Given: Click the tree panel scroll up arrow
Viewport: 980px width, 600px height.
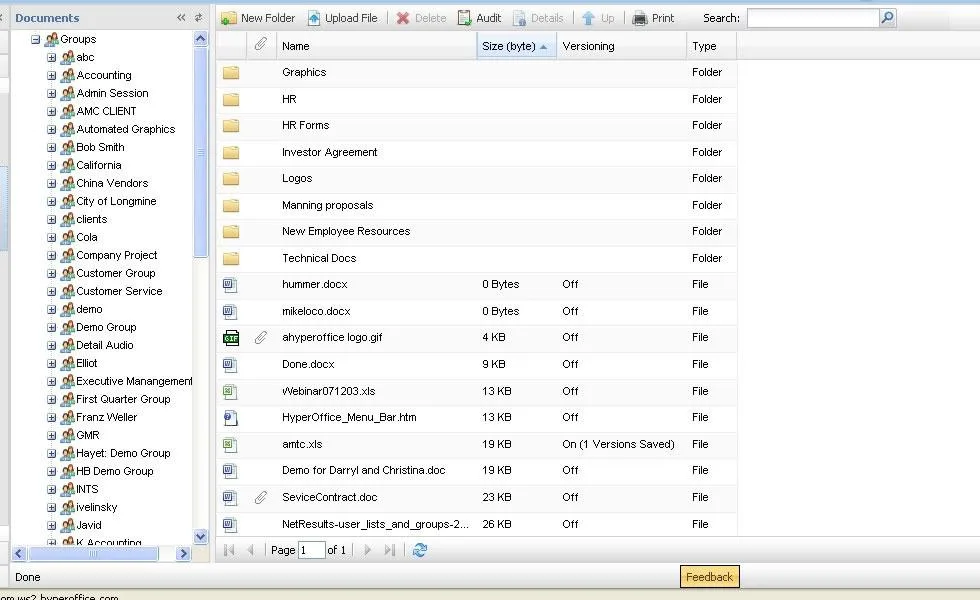Looking at the screenshot, I should coord(201,39).
